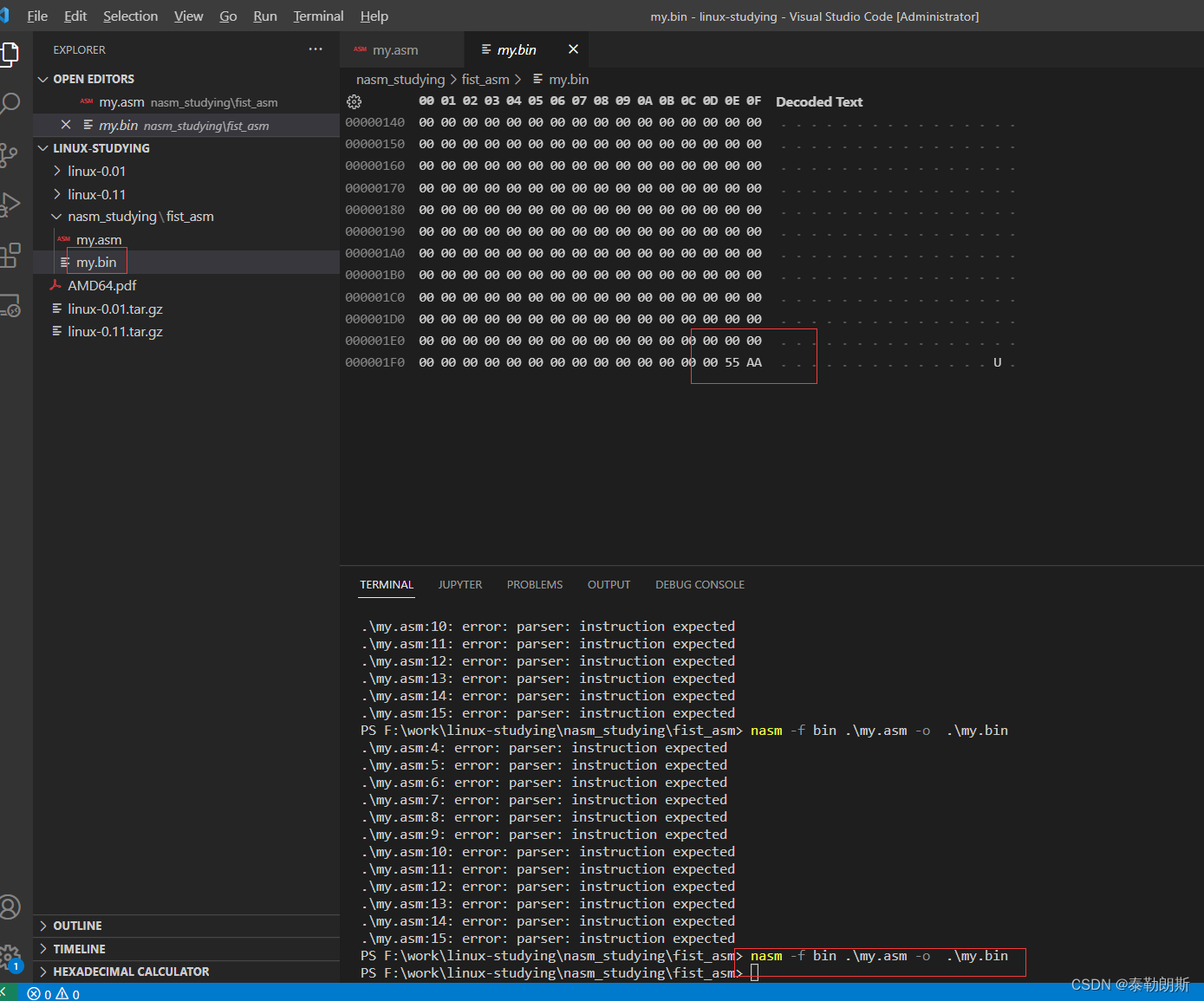
Task: Open the Edit menu
Action: click(75, 16)
